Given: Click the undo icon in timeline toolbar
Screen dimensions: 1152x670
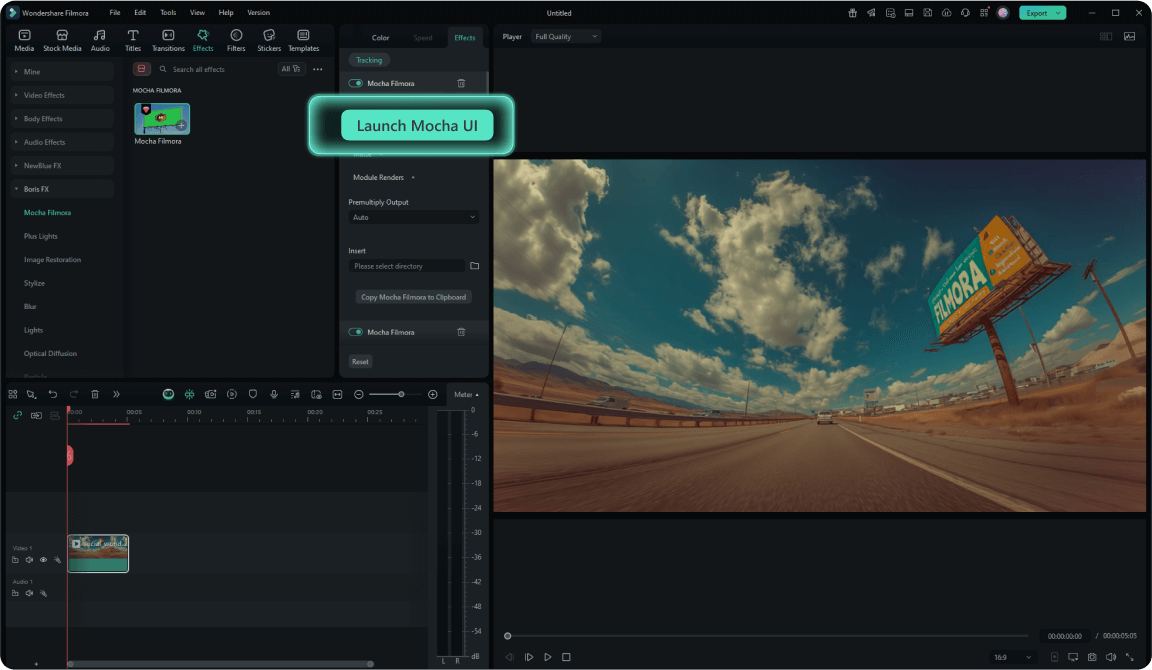Looking at the screenshot, I should pyautogui.click(x=53, y=395).
